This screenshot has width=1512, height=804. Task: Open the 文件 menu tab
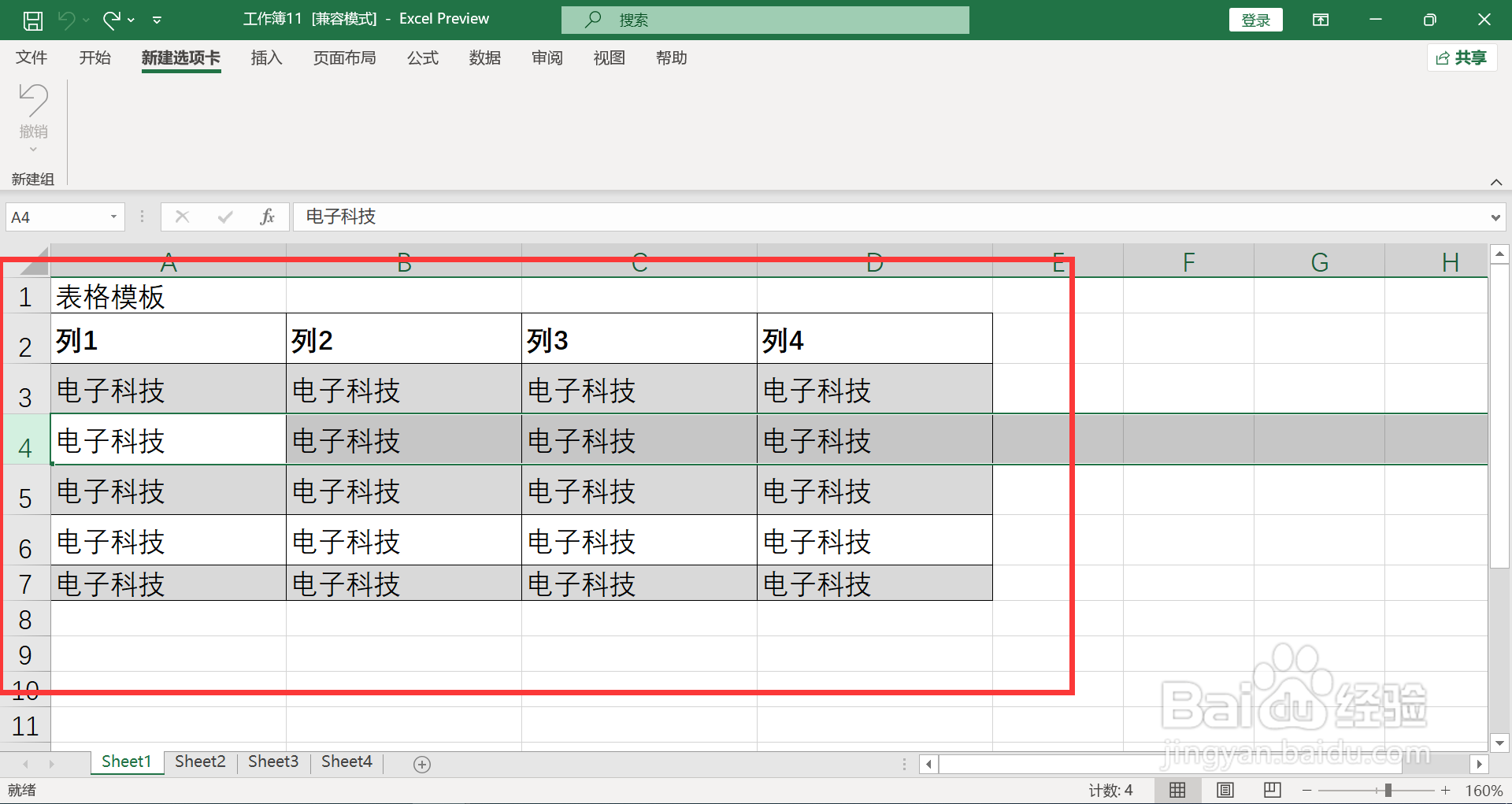pos(31,58)
